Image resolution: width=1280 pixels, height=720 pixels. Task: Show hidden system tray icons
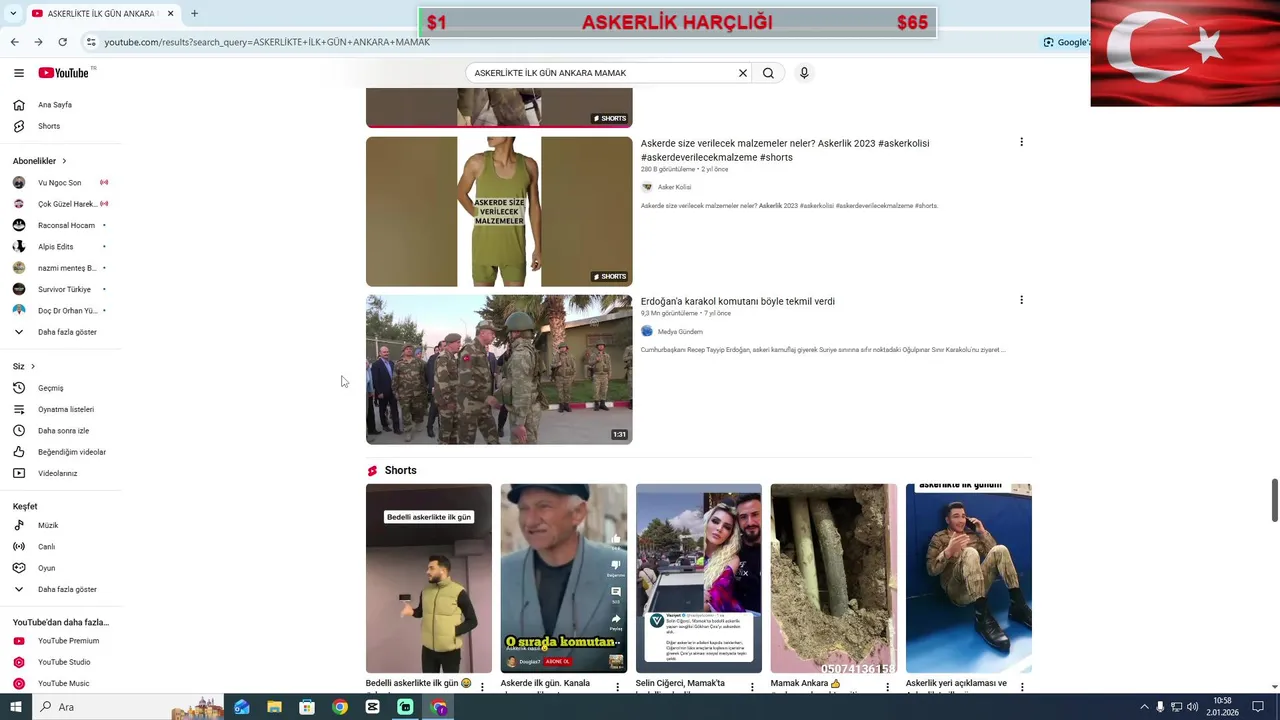[1144, 707]
